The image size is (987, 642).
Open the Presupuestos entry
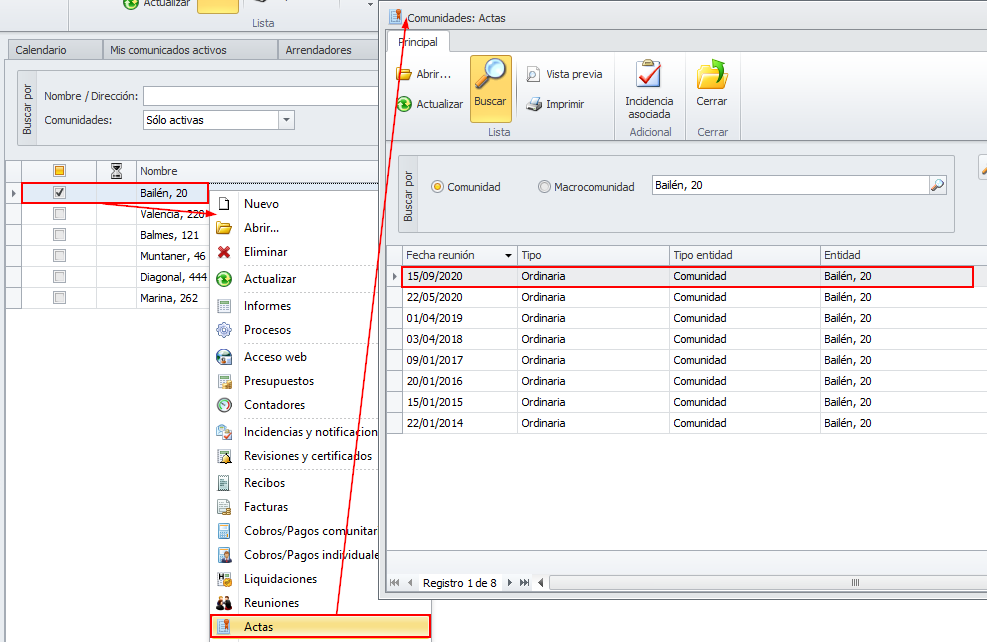(x=279, y=381)
